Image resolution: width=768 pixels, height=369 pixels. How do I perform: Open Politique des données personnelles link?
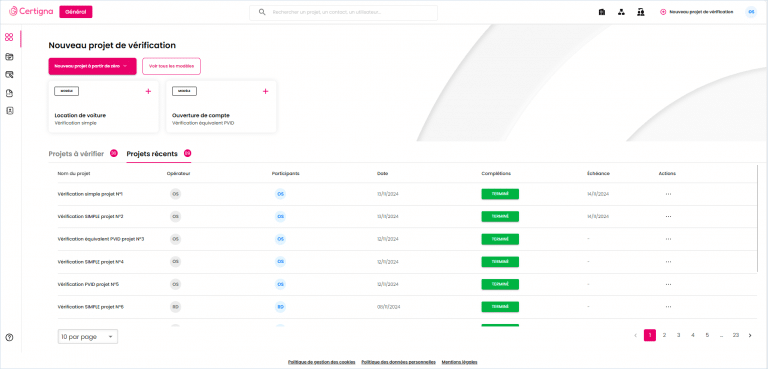398,362
